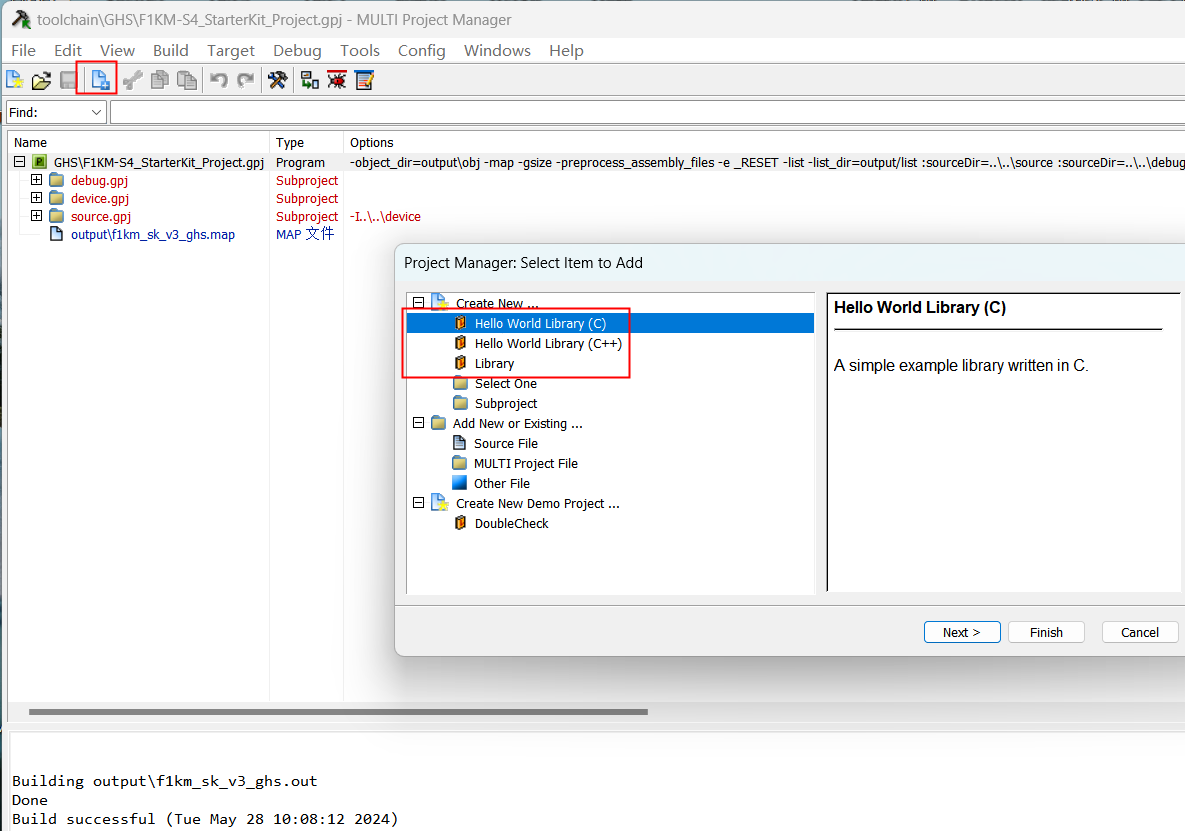Open the editor notepad toolbar icon

pos(364,80)
